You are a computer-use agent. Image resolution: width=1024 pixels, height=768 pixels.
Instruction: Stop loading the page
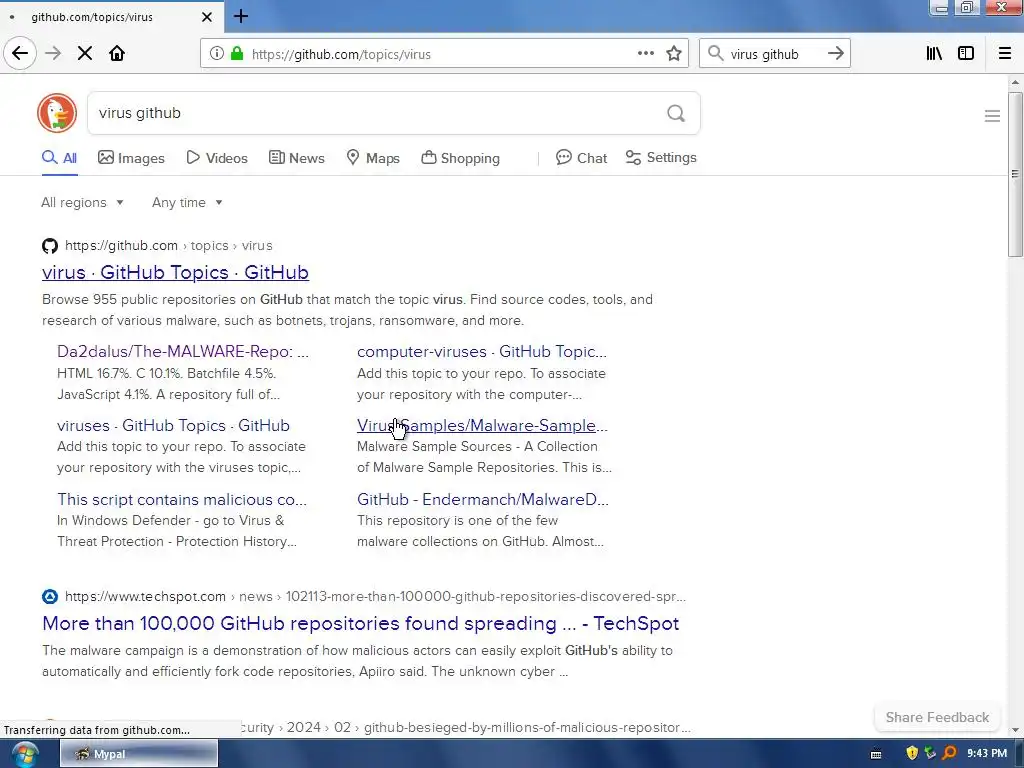(85, 54)
